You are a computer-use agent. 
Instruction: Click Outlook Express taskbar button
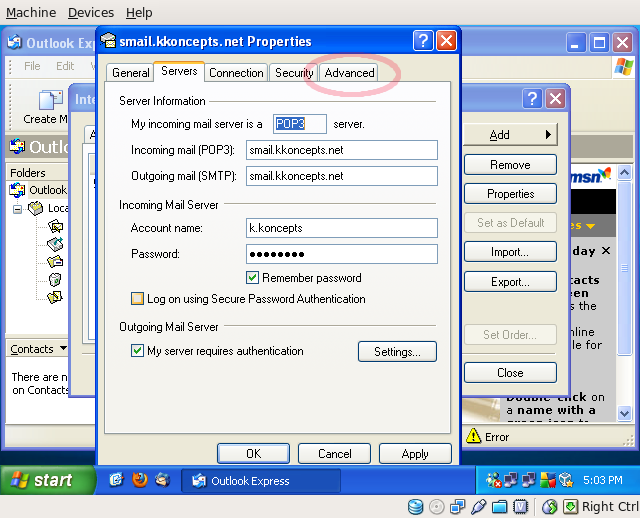261,481
